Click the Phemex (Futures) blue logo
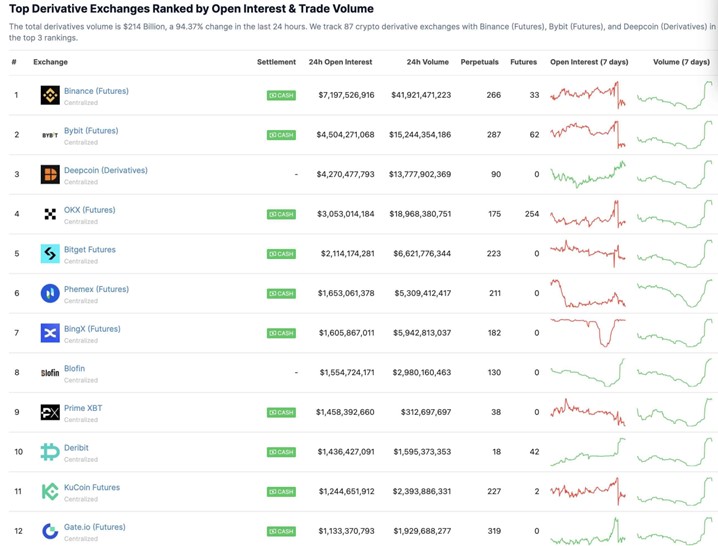The width and height of the screenshot is (718, 546). tap(49, 293)
